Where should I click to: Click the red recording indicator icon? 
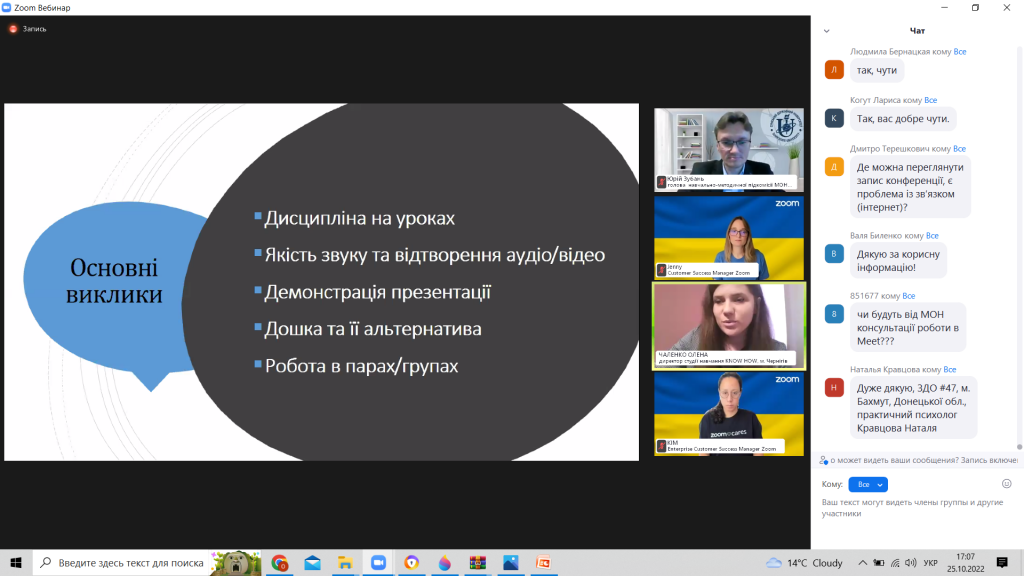13,29
